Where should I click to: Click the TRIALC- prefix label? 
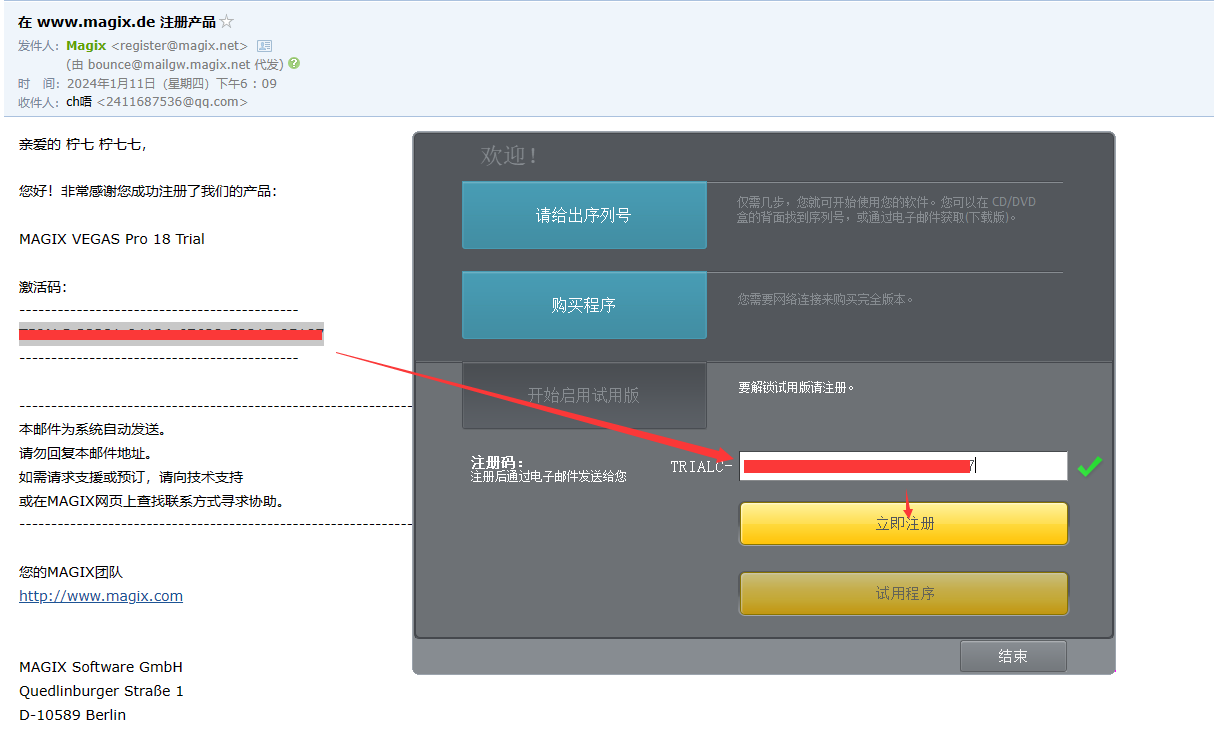click(x=701, y=467)
